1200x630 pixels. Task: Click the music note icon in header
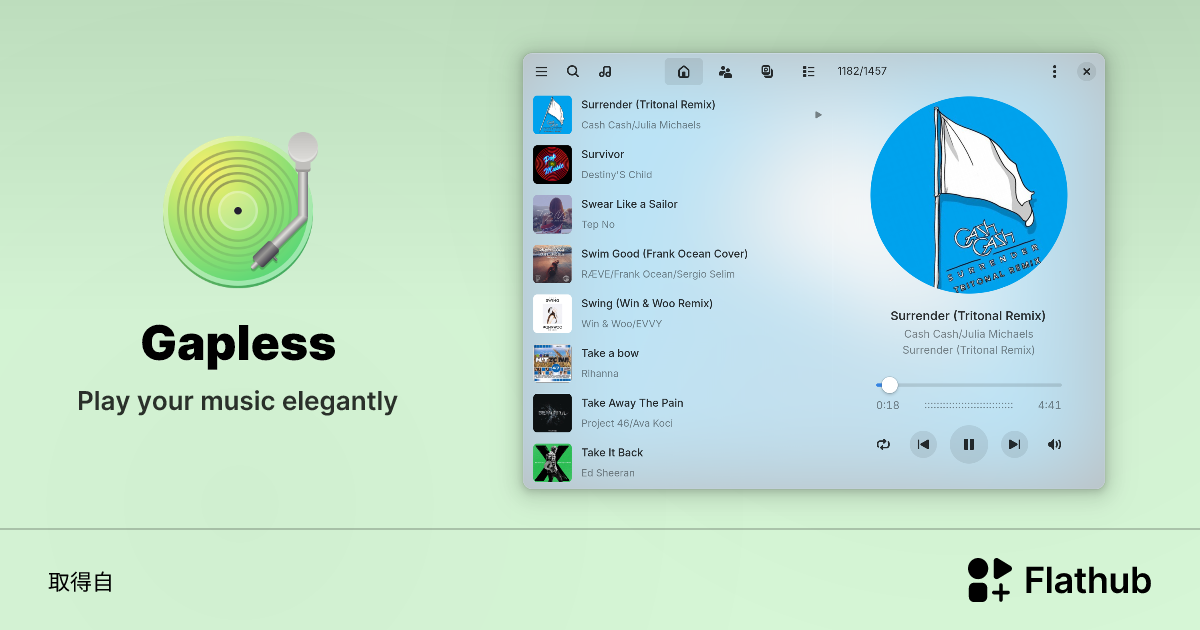tap(605, 72)
